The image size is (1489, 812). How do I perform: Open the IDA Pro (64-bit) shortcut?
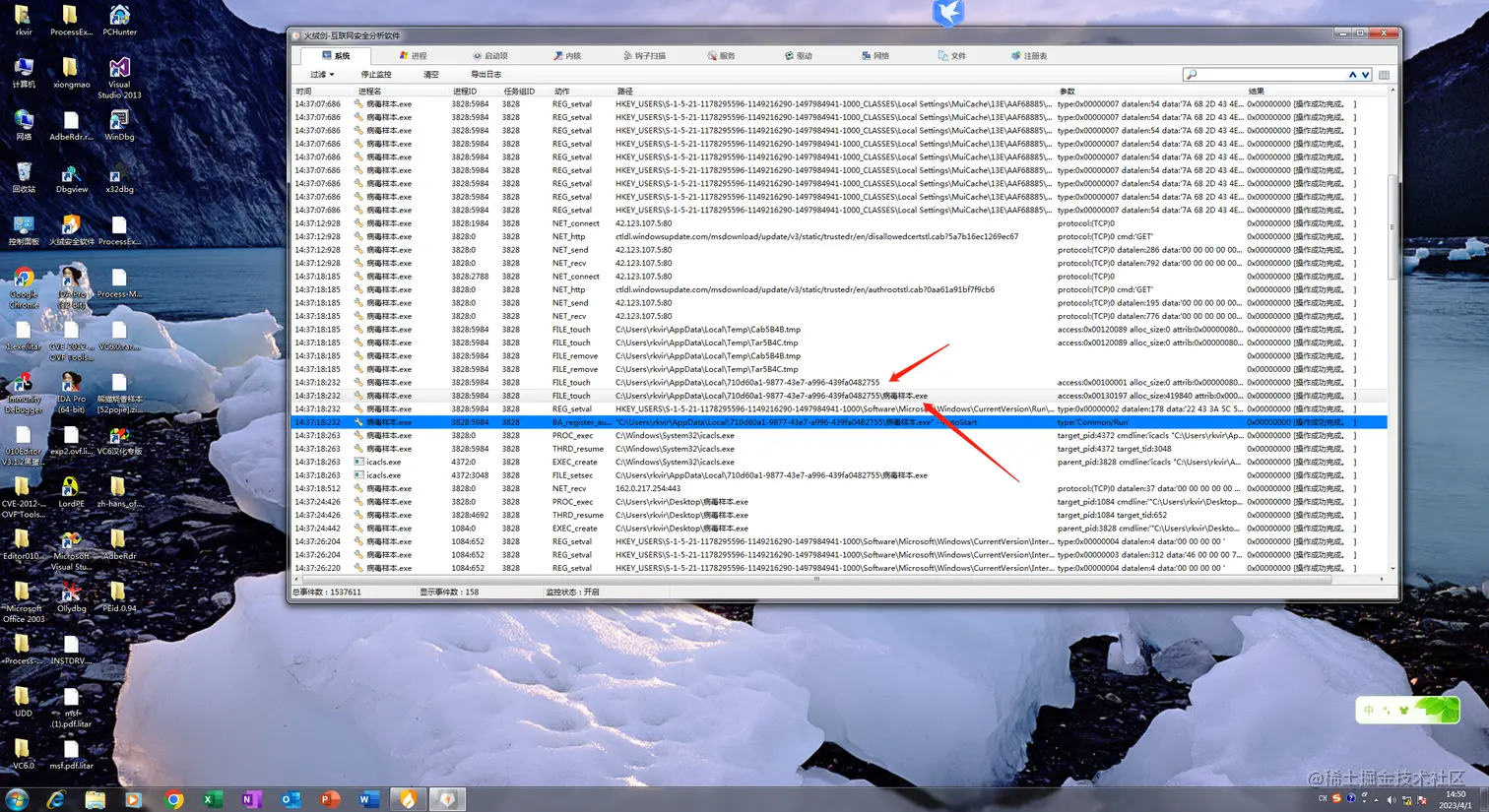(72, 393)
